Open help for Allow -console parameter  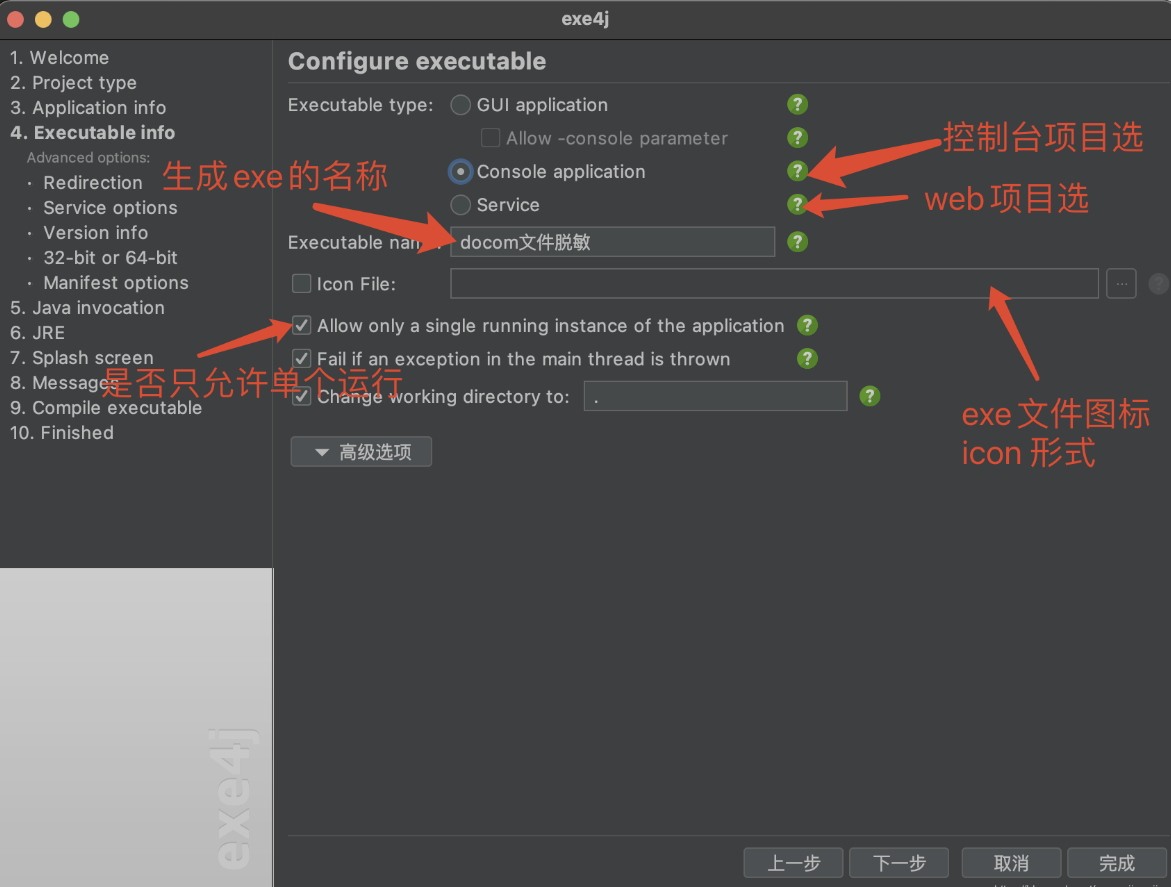797,138
